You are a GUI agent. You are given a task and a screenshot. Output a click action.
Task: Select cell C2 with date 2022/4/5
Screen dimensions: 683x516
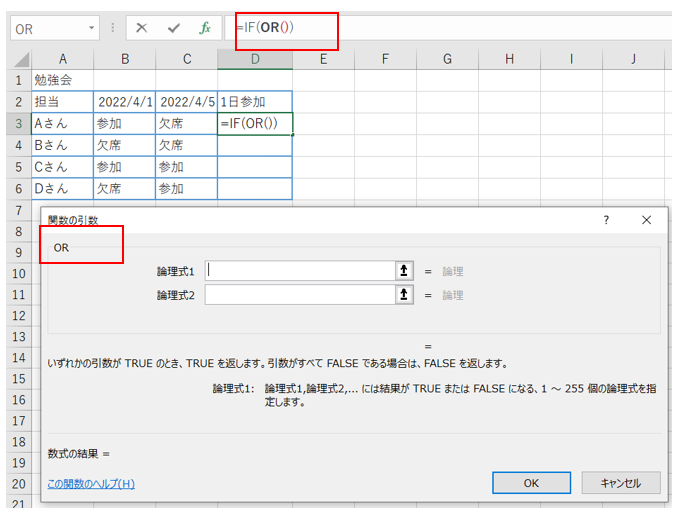(186, 101)
